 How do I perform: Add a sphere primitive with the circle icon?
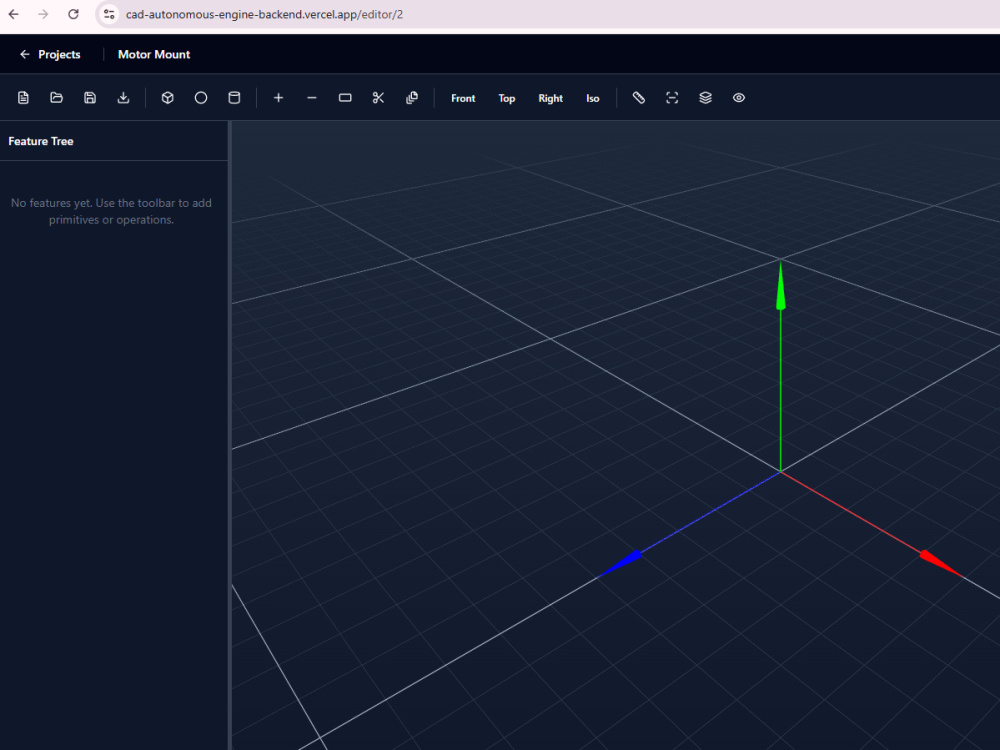coord(201,98)
